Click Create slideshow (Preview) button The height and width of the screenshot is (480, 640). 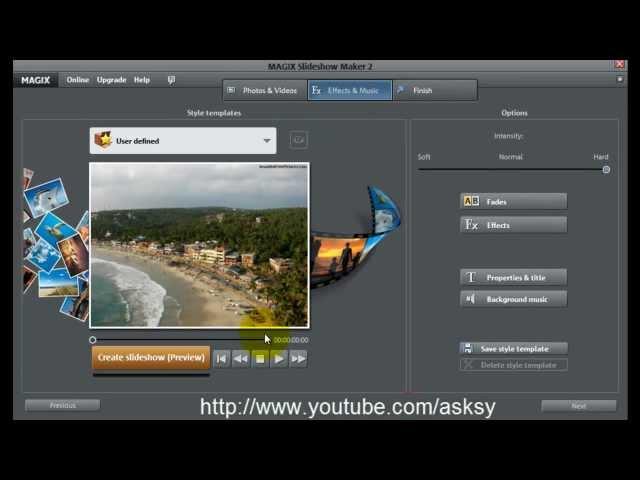pyautogui.click(x=151, y=358)
